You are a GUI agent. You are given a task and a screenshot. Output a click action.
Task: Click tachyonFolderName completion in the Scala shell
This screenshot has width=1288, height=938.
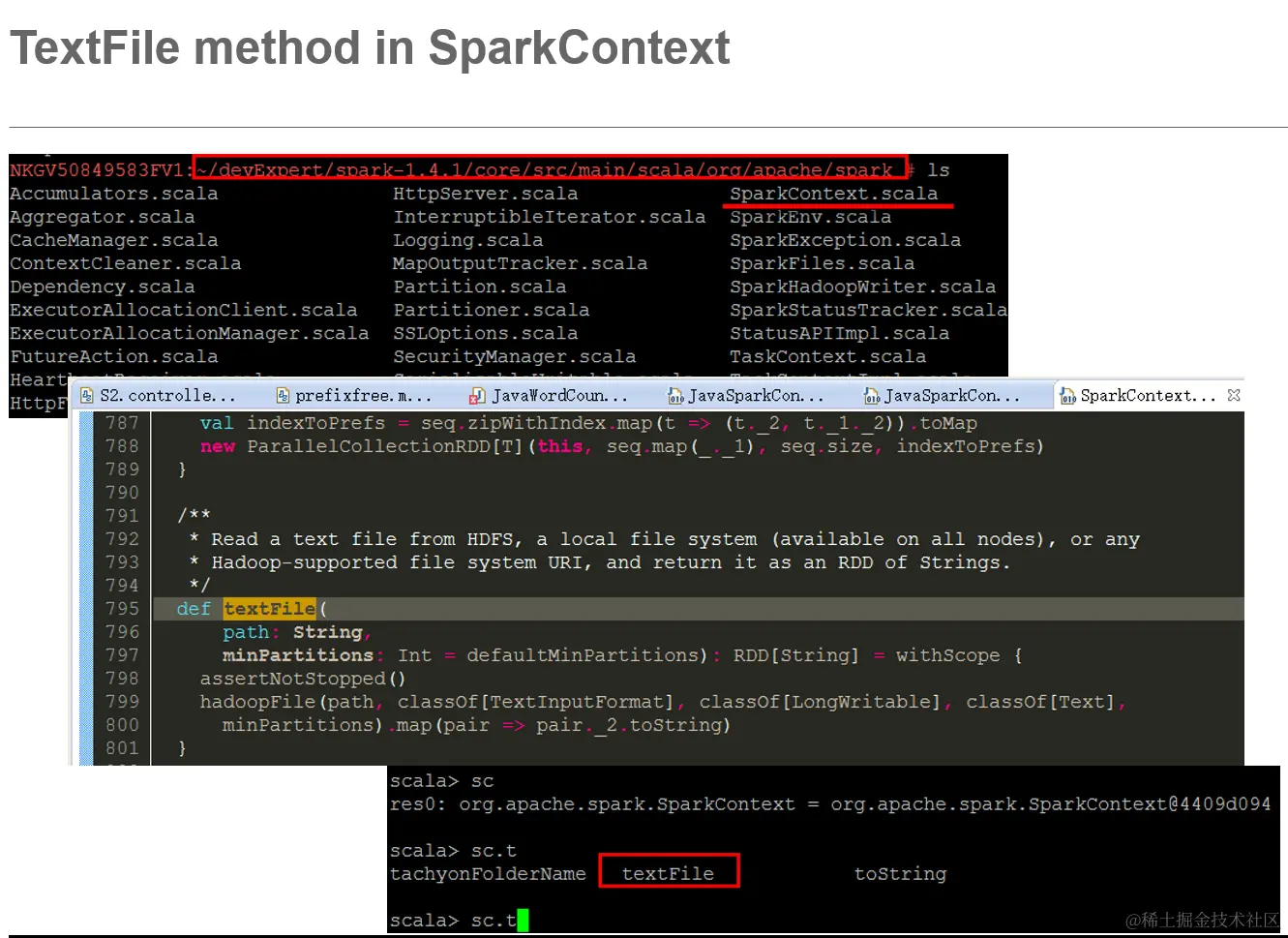(488, 874)
